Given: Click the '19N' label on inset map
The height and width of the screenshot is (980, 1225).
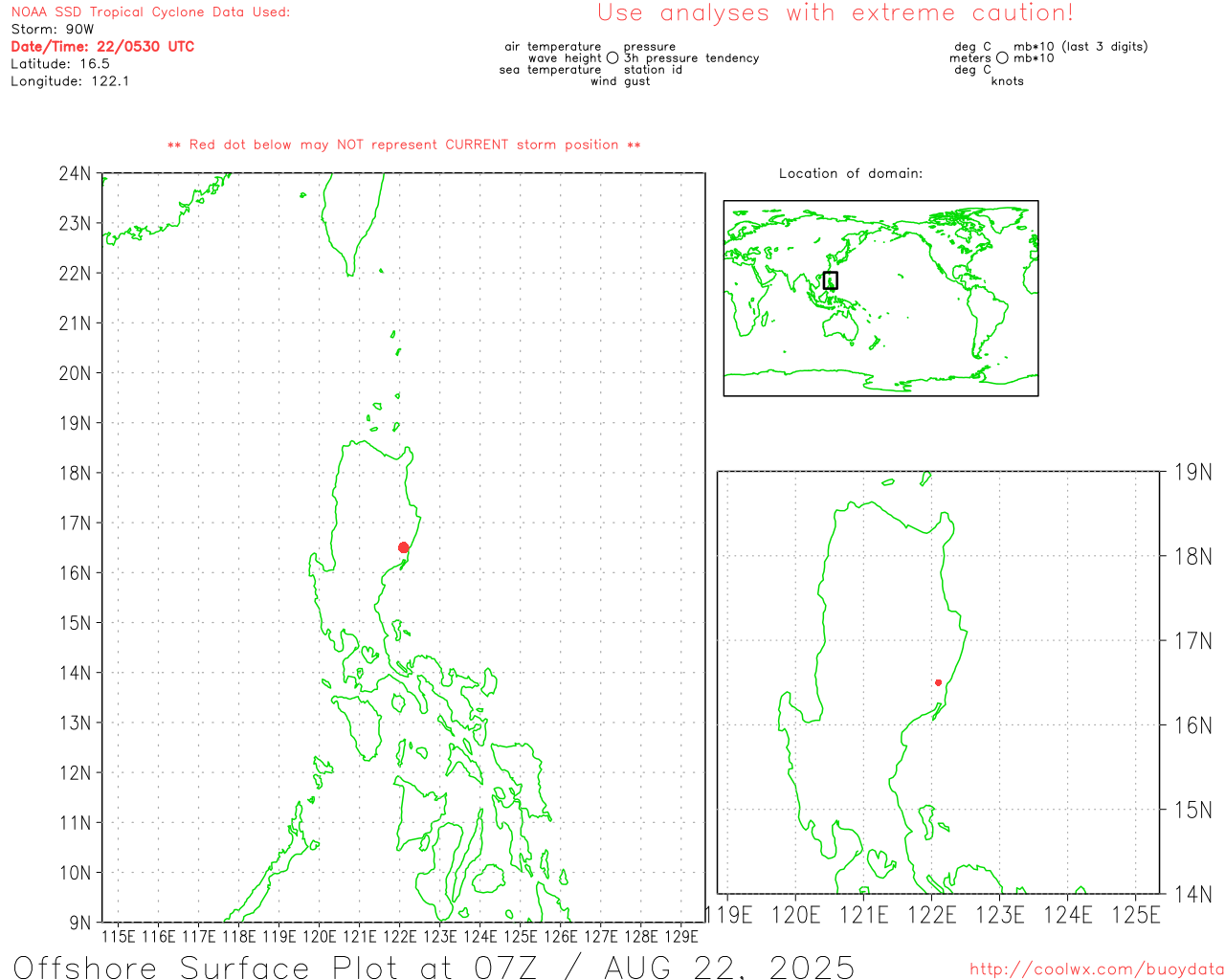Looking at the screenshot, I should (x=1193, y=473).
